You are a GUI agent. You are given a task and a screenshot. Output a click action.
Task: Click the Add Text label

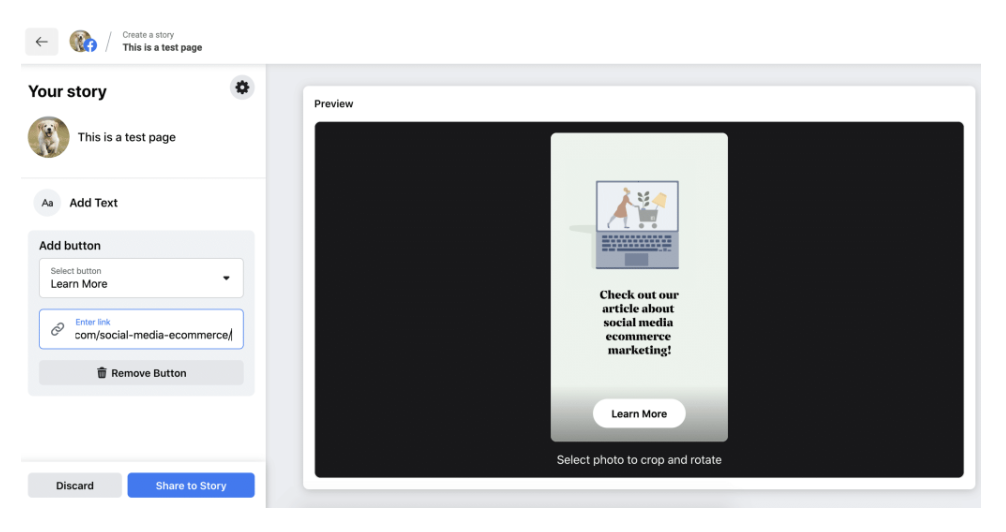(x=94, y=203)
